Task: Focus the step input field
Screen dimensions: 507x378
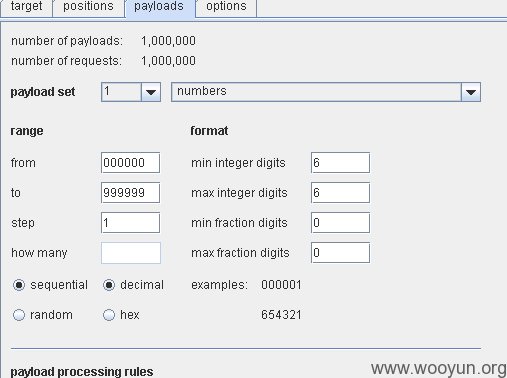Action: (131, 223)
